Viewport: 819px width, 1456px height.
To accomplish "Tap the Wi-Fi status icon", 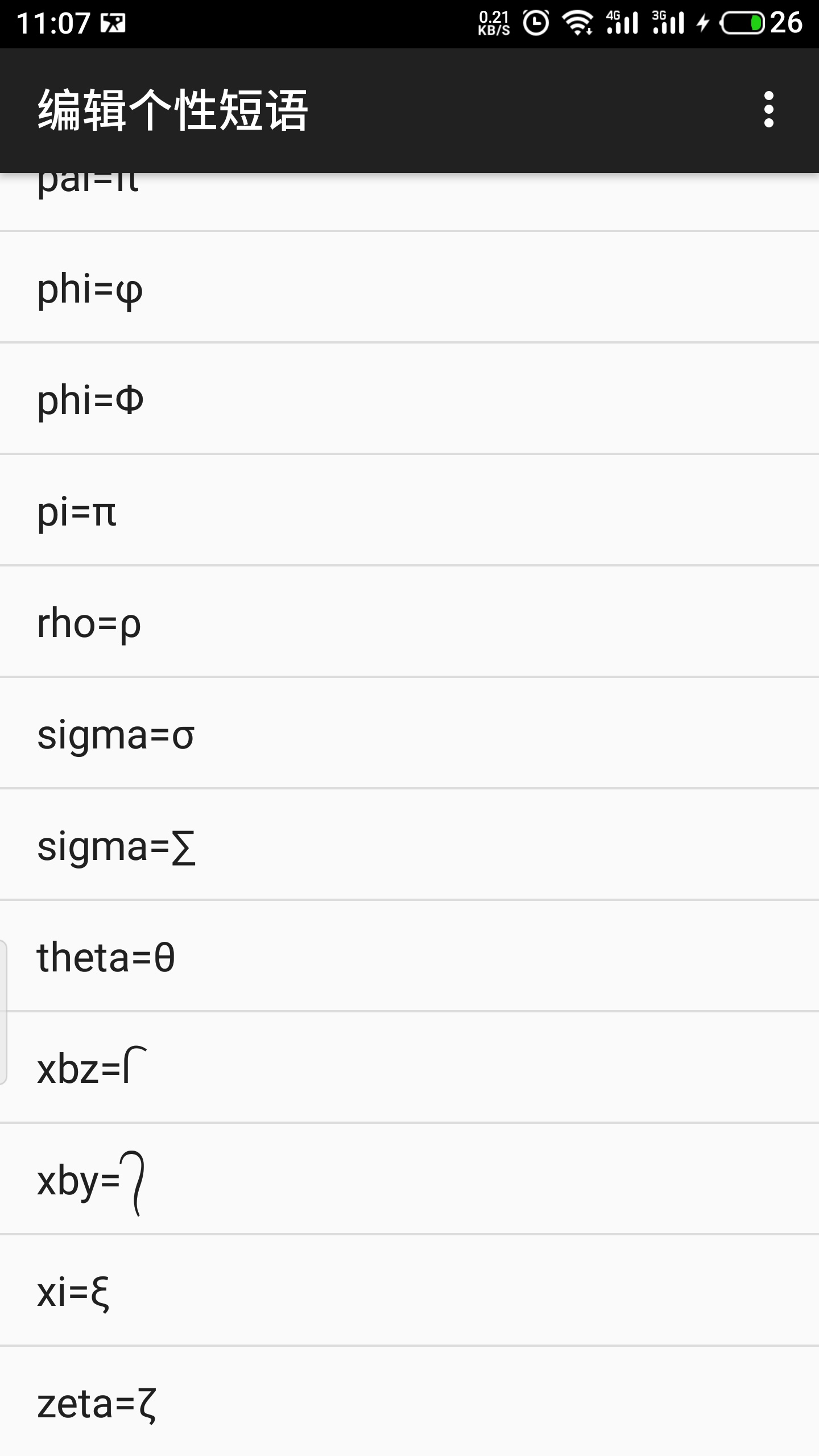I will [577, 23].
